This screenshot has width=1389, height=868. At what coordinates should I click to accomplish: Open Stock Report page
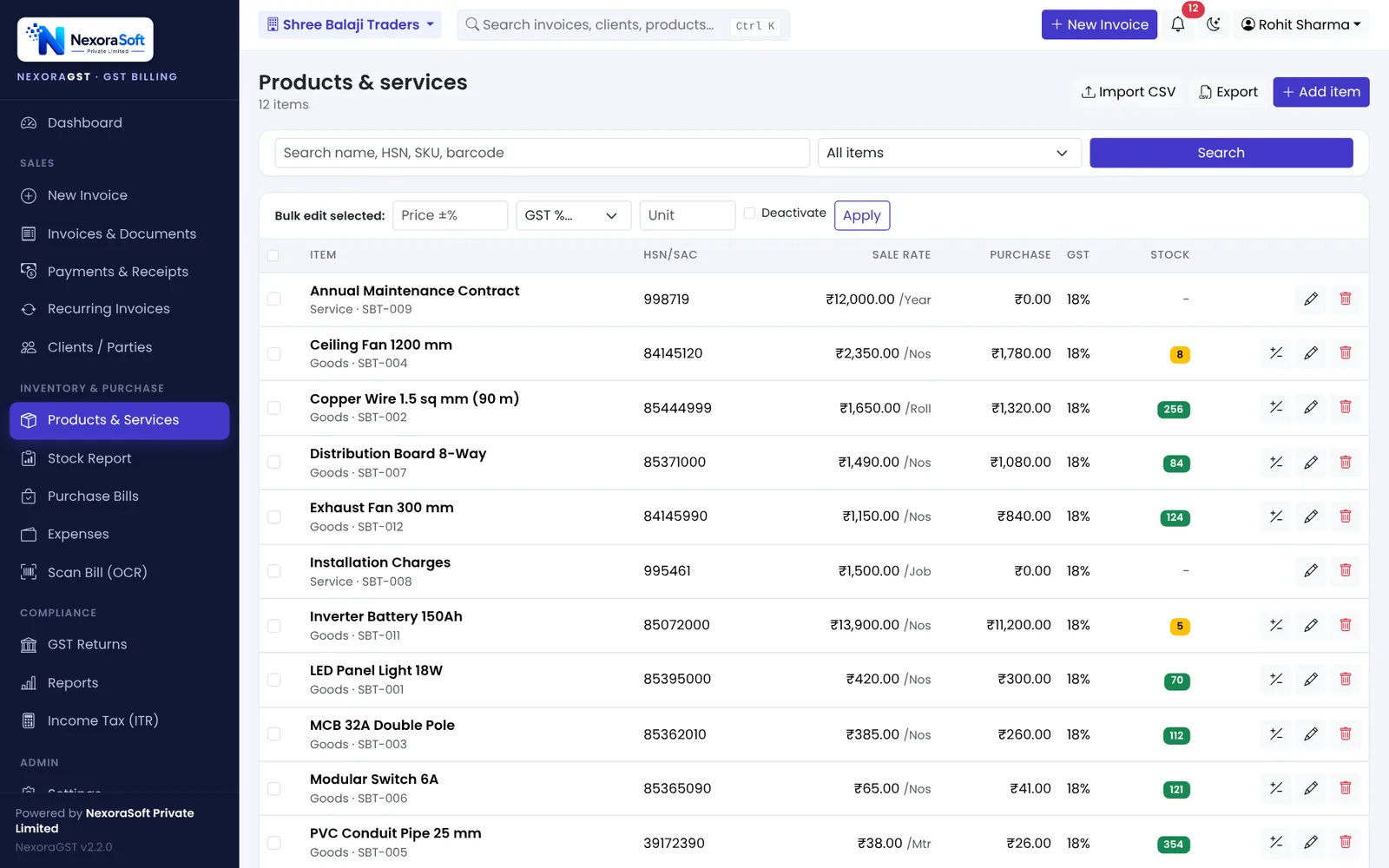click(x=119, y=458)
